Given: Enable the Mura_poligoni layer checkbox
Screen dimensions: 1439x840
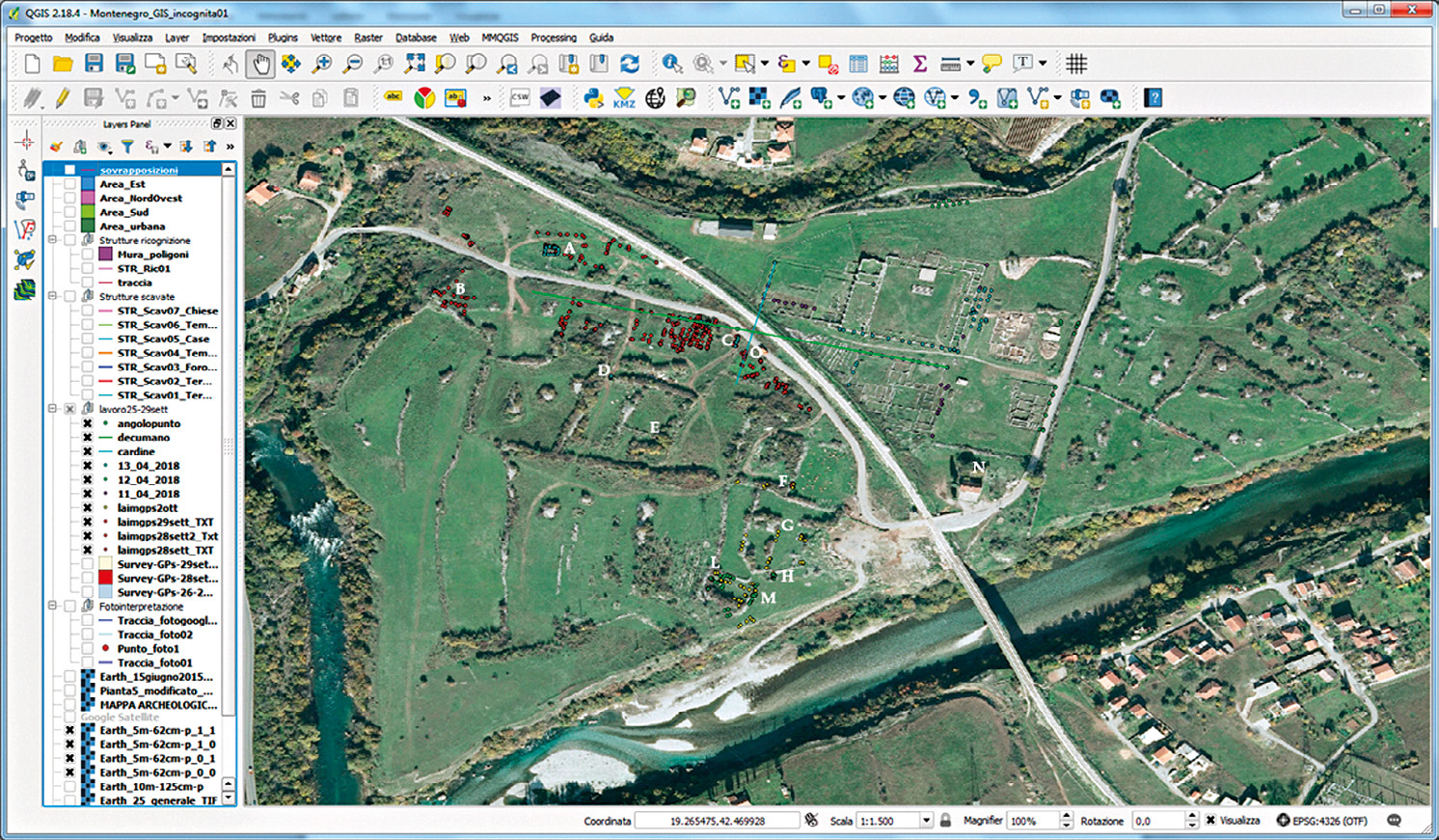Looking at the screenshot, I should click(x=88, y=255).
